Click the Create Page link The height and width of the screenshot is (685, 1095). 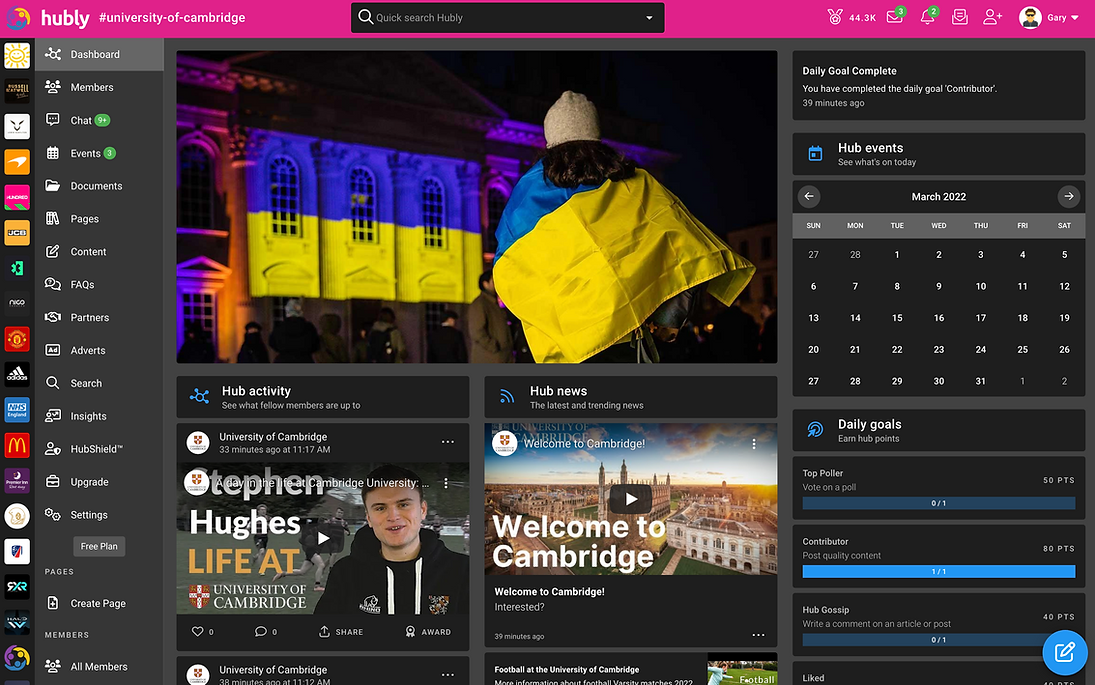(x=99, y=603)
